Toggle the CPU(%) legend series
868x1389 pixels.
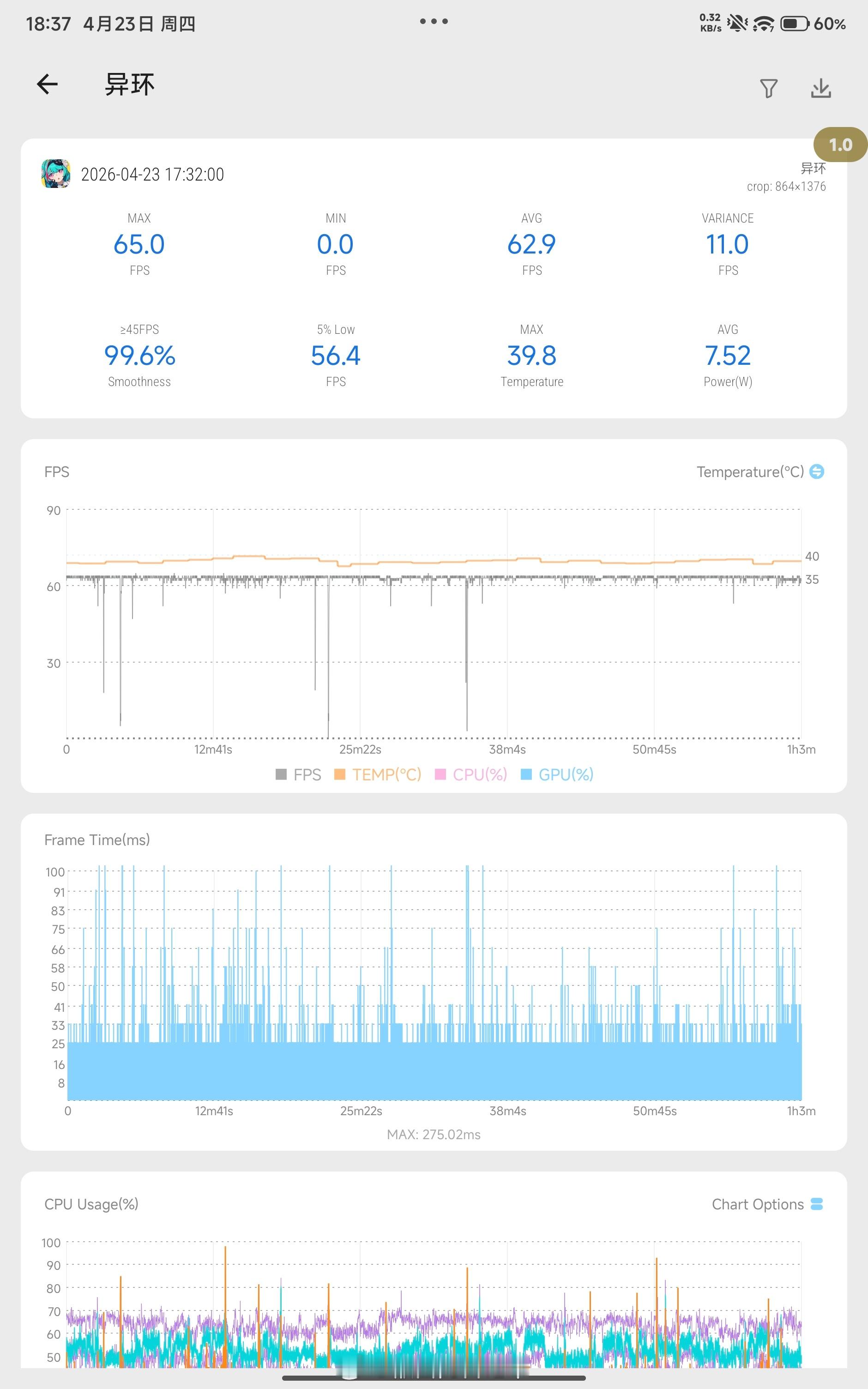(x=471, y=774)
